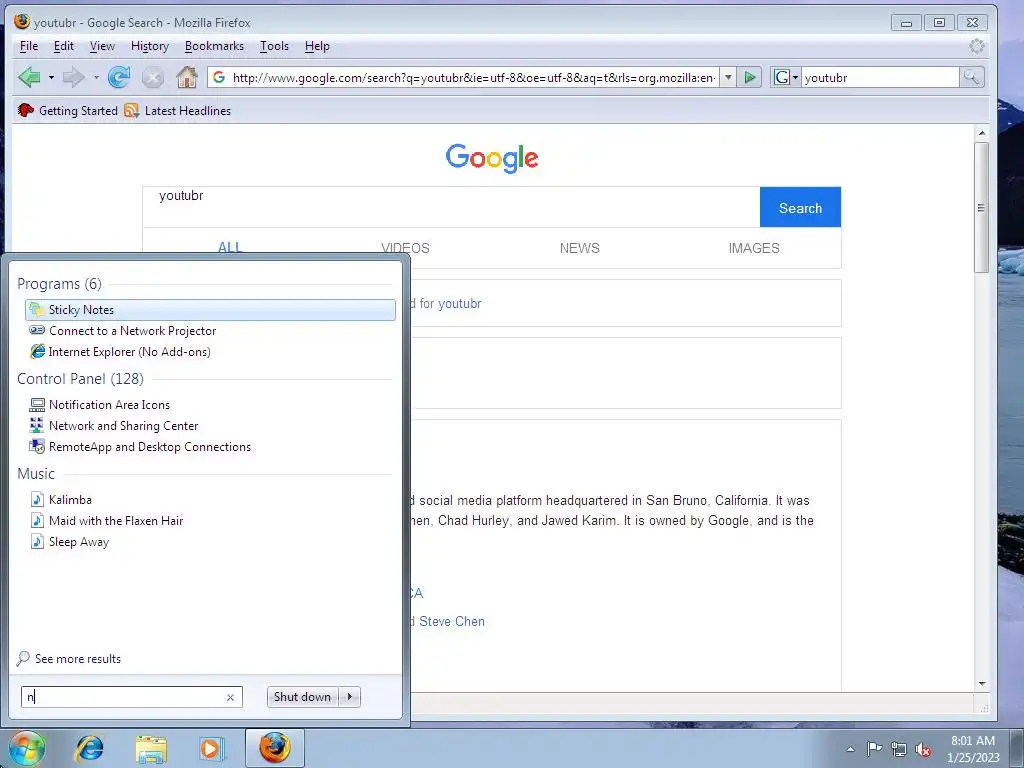Click the Control Panel (128) group header
The height and width of the screenshot is (768, 1024).
(x=80, y=379)
